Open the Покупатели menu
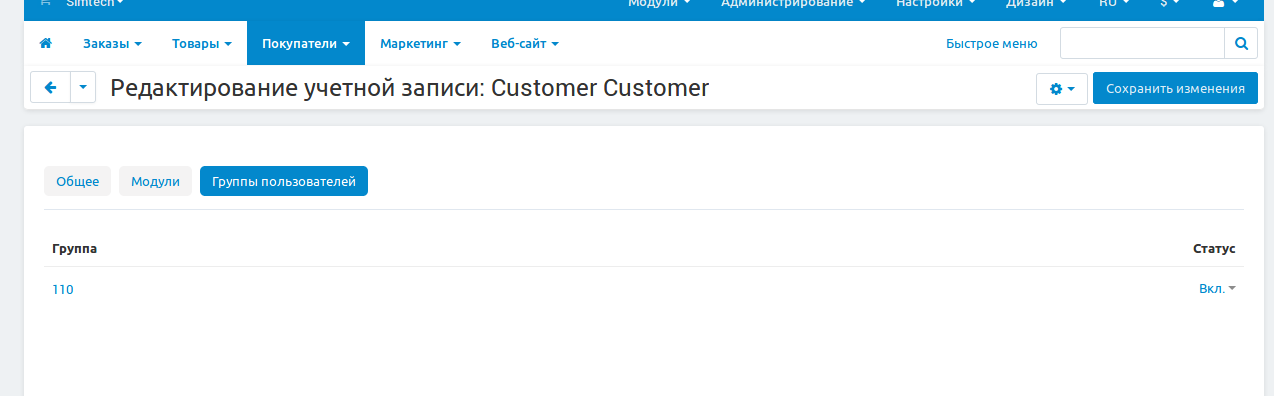 (306, 44)
